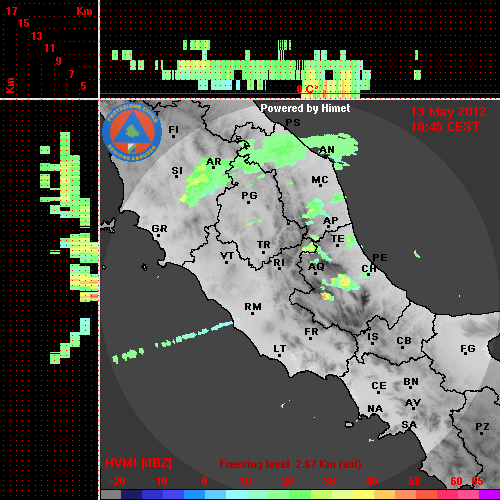Click the MC city label
The height and width of the screenshot is (500, 500).
[x=320, y=180]
